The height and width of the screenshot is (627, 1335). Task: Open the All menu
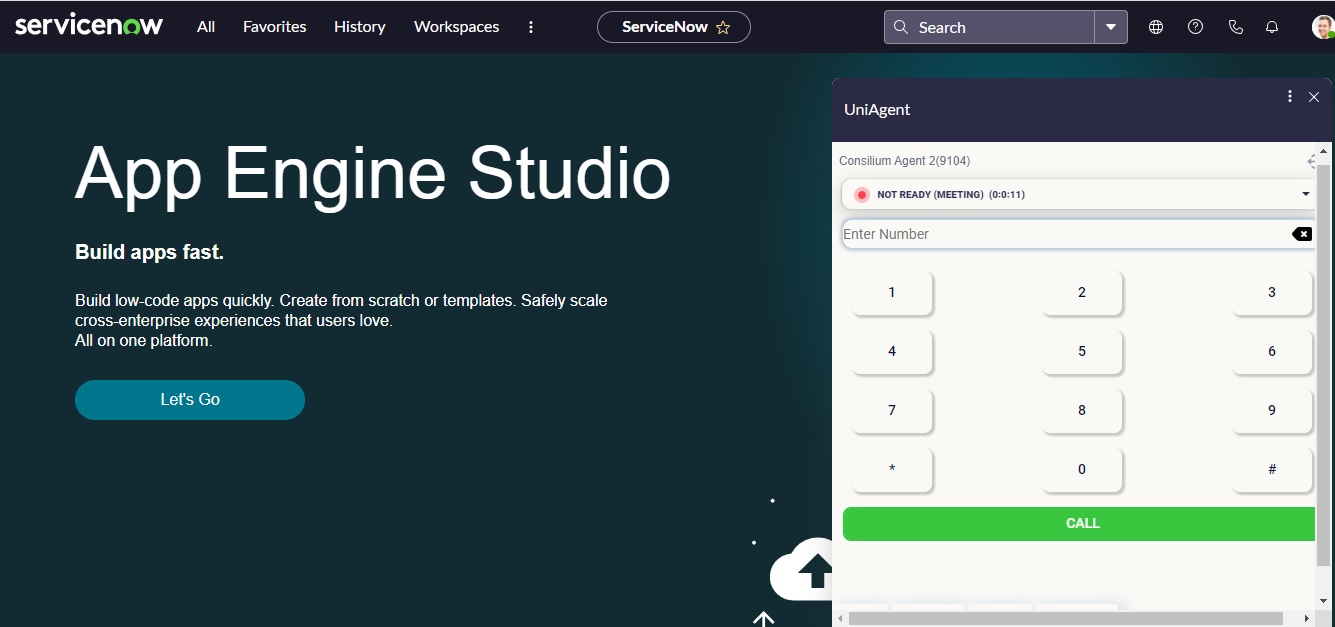click(206, 27)
